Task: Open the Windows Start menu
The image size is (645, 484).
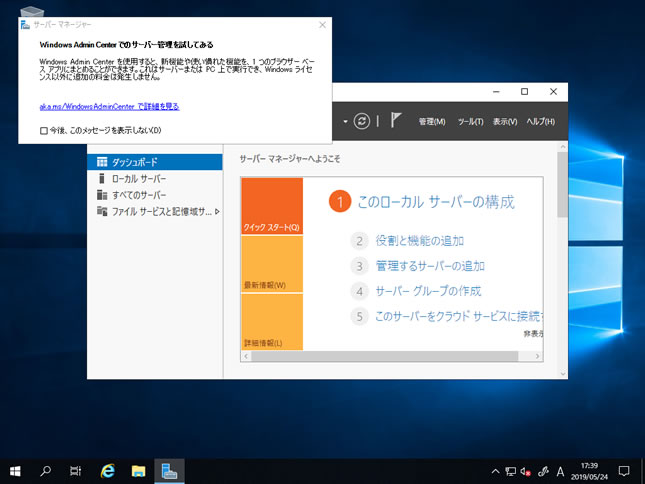Action: pos(15,471)
